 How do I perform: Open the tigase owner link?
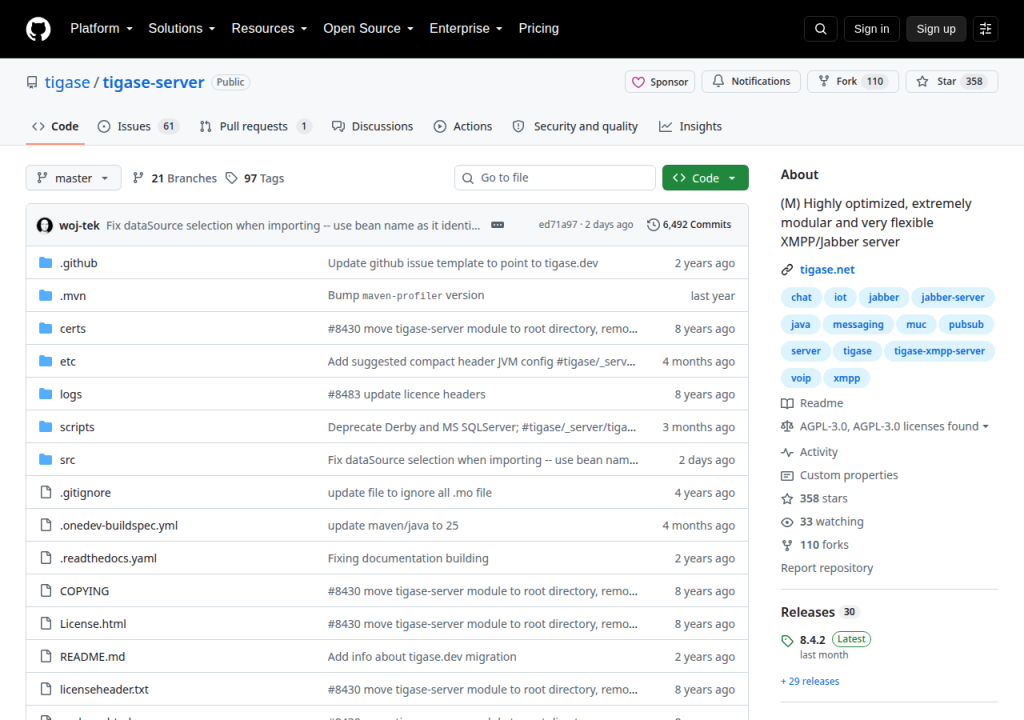click(x=67, y=82)
